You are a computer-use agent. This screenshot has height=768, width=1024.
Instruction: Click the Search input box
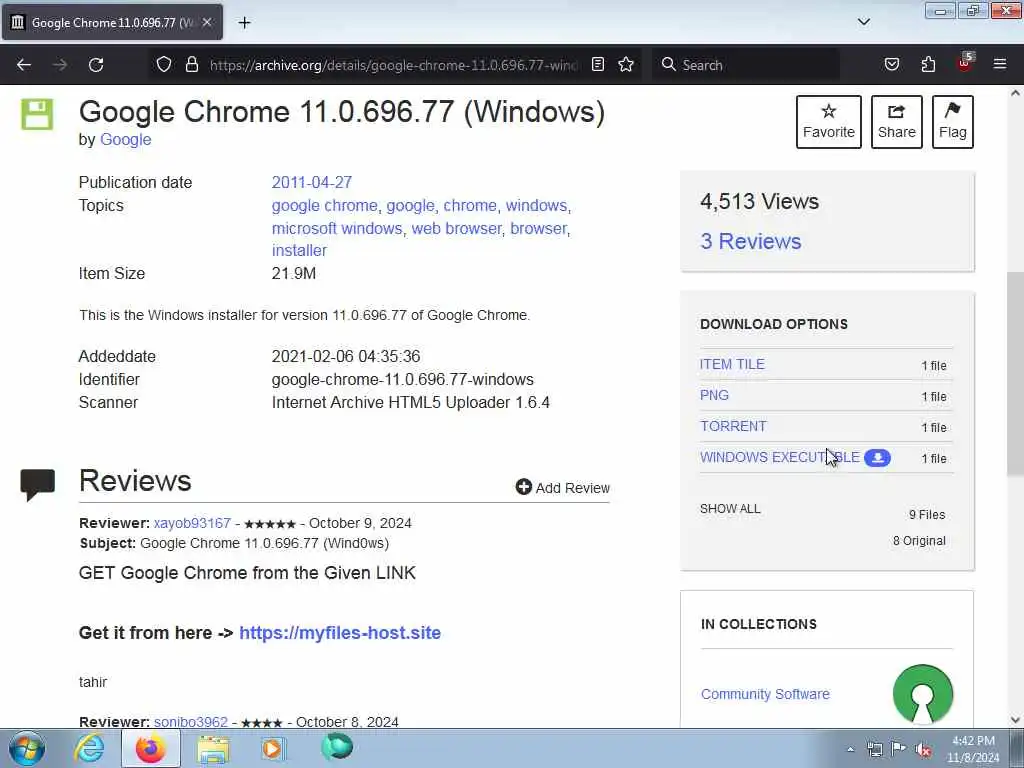[746, 65]
